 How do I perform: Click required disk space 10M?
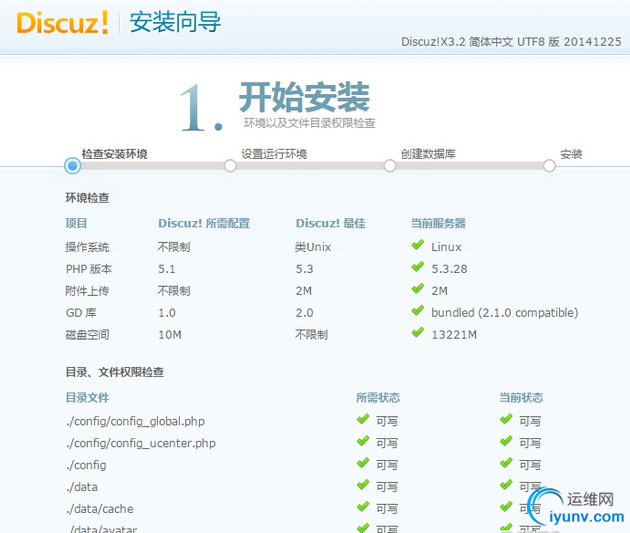coord(170,335)
